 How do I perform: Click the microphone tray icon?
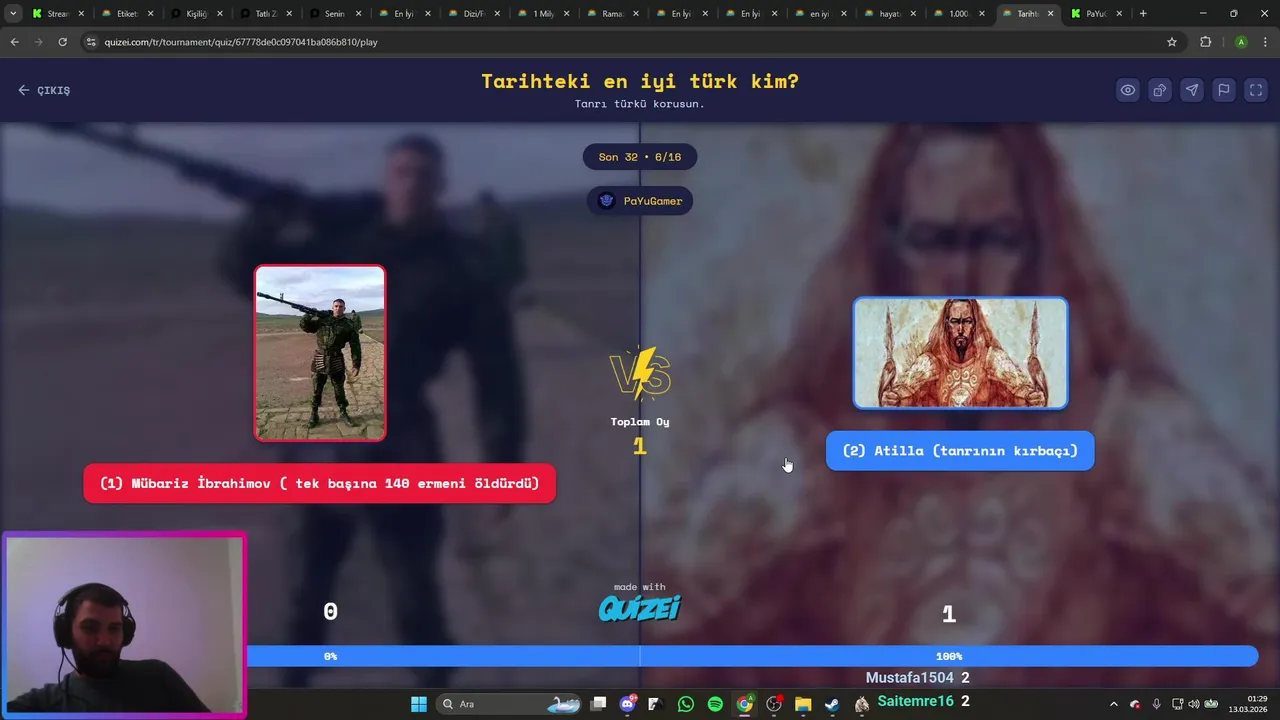[1156, 704]
